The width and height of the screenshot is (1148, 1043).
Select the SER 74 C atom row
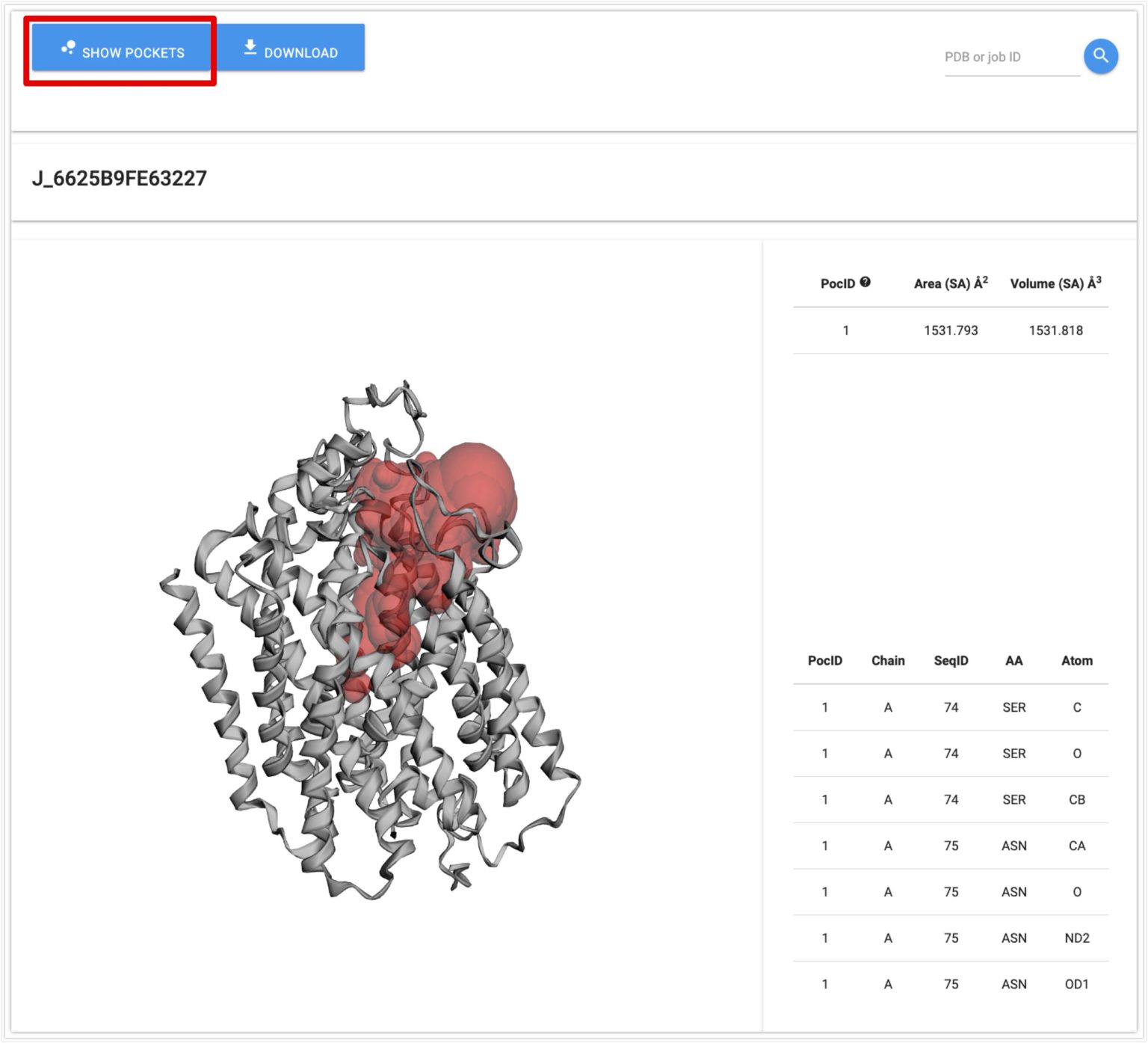click(949, 707)
